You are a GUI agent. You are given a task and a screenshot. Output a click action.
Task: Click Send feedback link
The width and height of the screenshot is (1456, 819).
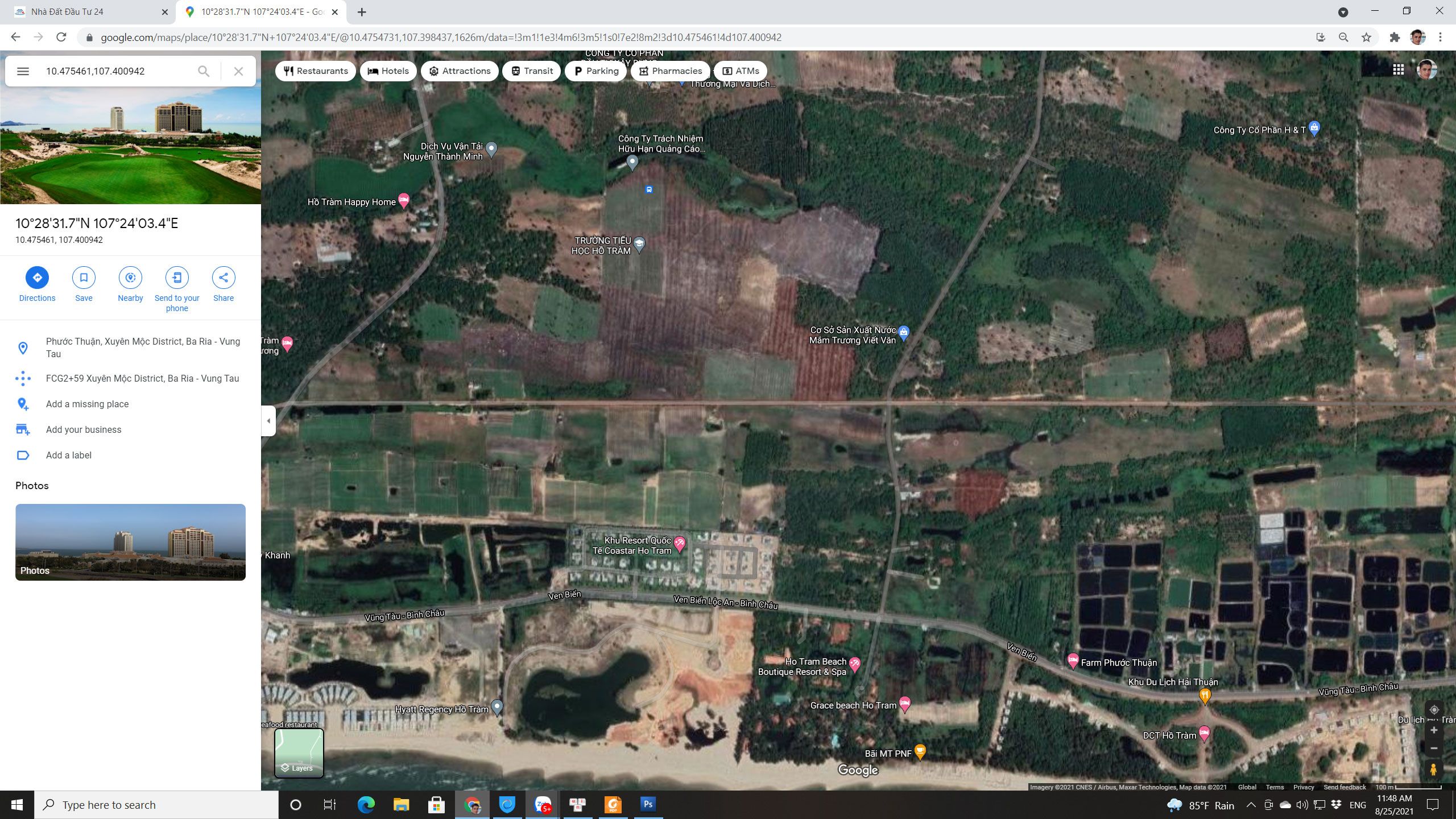[1345, 787]
